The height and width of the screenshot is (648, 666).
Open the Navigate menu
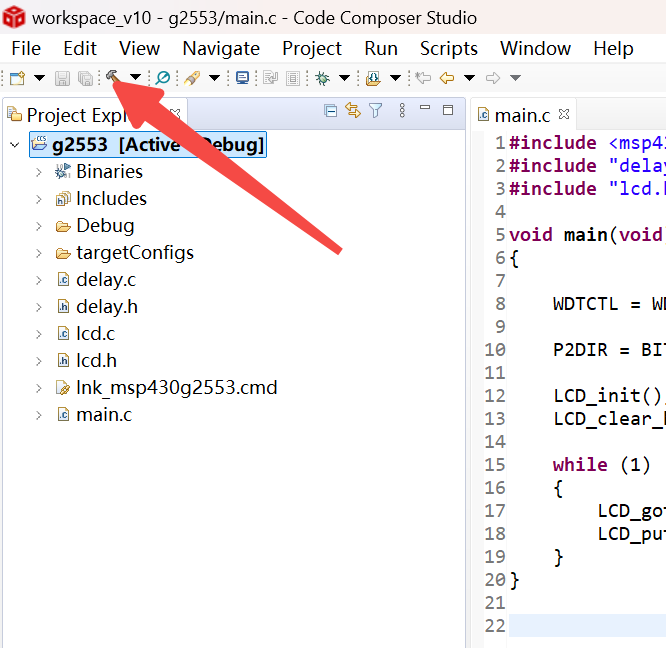[x=221, y=48]
